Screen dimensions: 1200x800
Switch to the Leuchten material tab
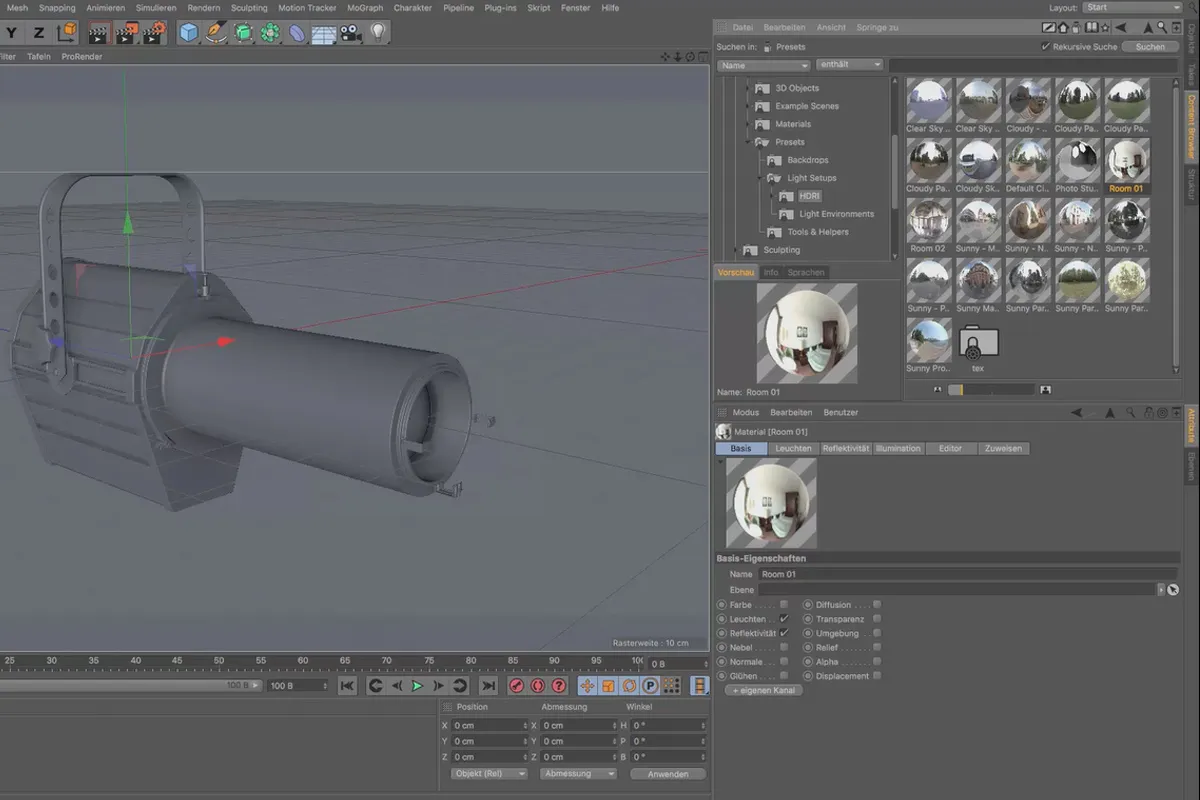point(793,449)
